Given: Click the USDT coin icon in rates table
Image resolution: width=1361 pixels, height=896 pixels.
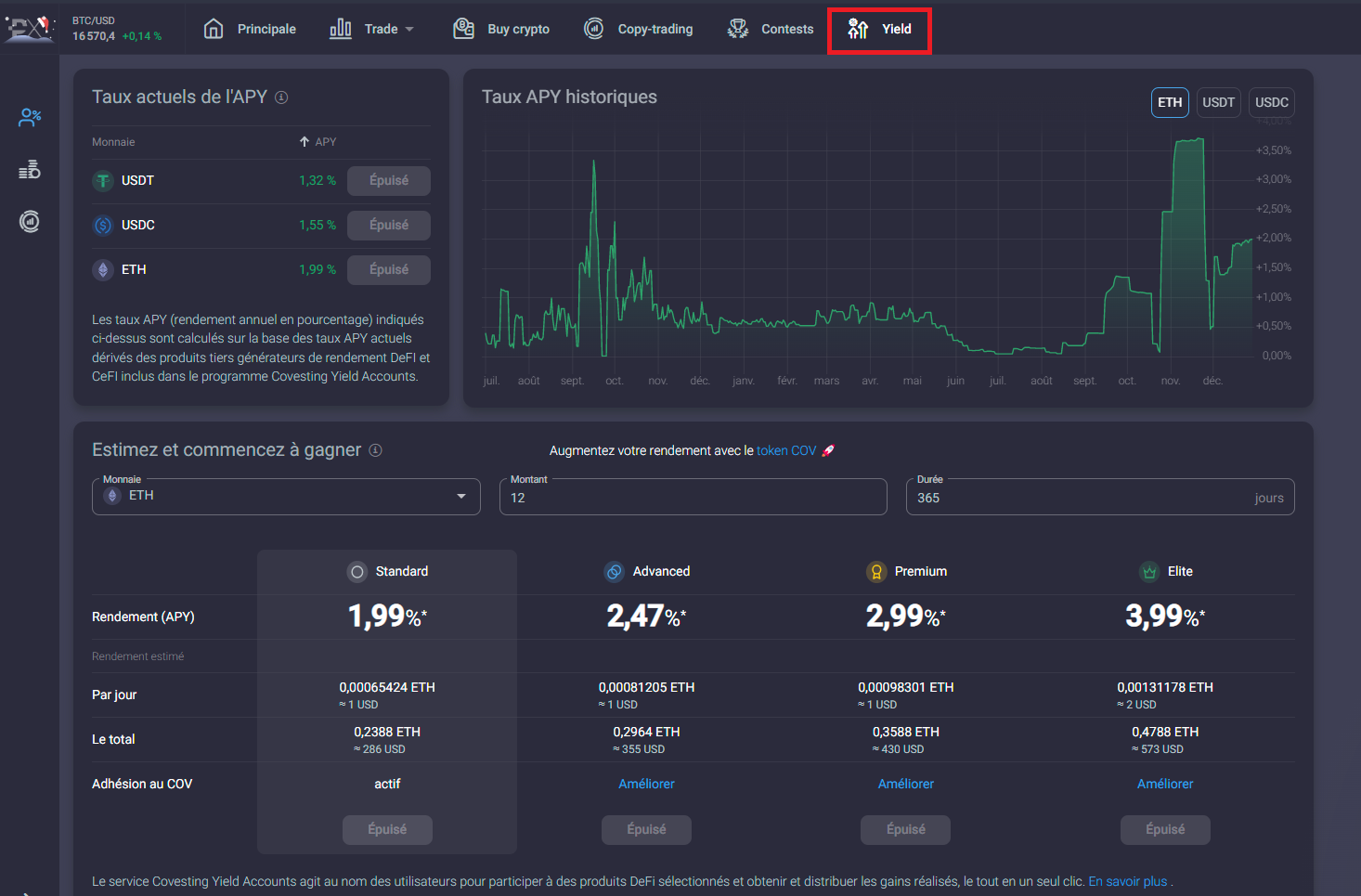Looking at the screenshot, I should (x=103, y=181).
